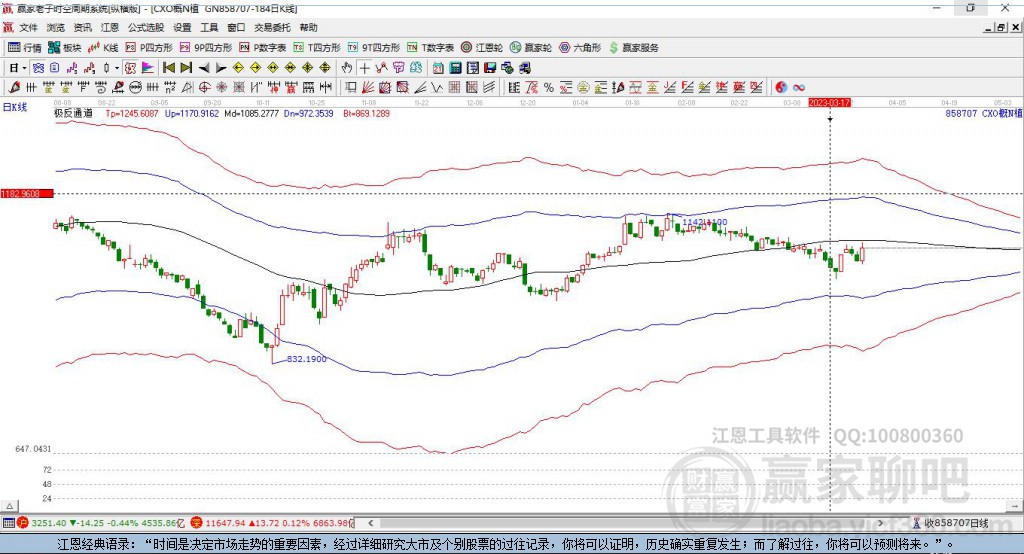Click the status bar grid icon
1024x554 pixels.
8,523
